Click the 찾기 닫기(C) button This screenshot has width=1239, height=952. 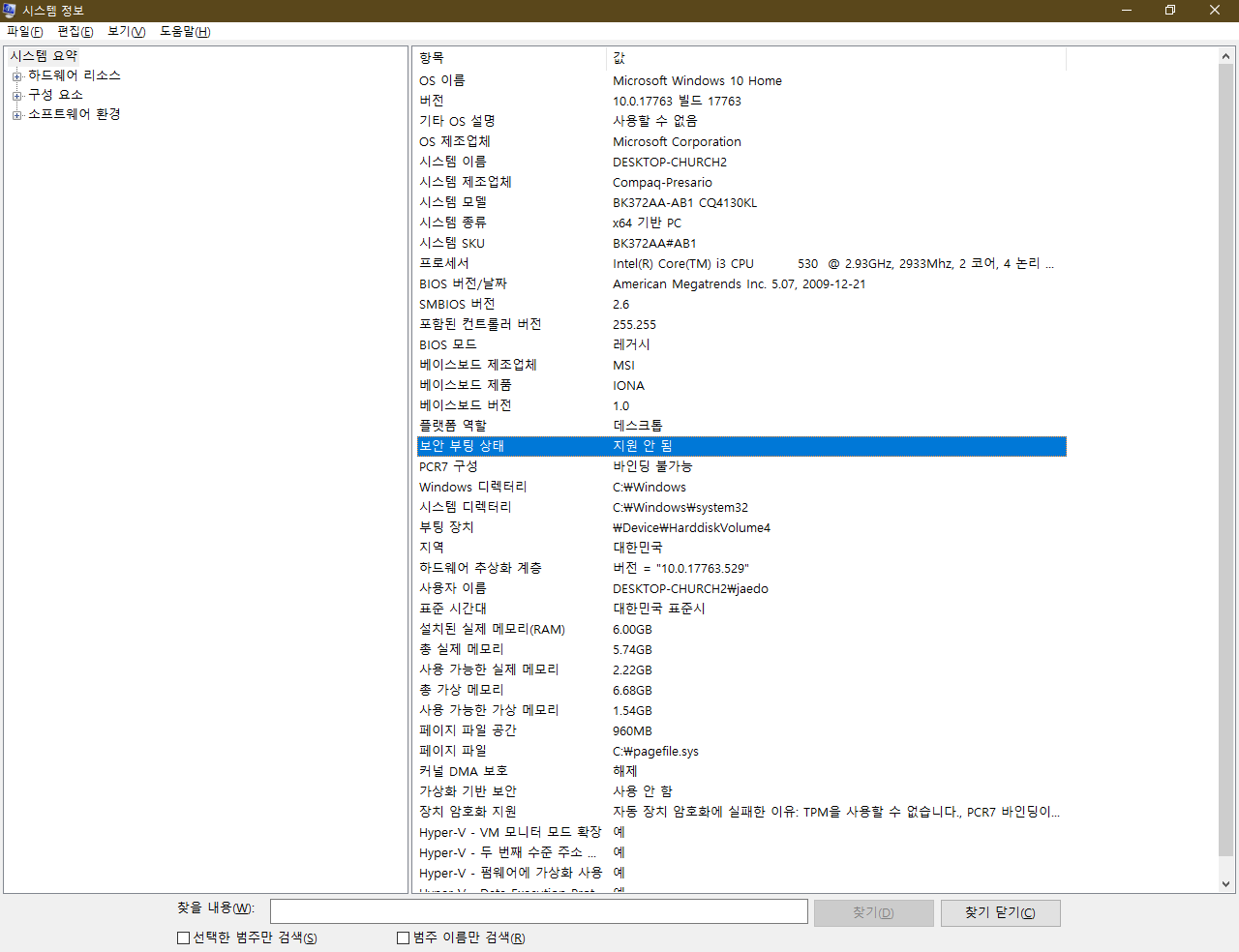pyautogui.click(x=1001, y=913)
